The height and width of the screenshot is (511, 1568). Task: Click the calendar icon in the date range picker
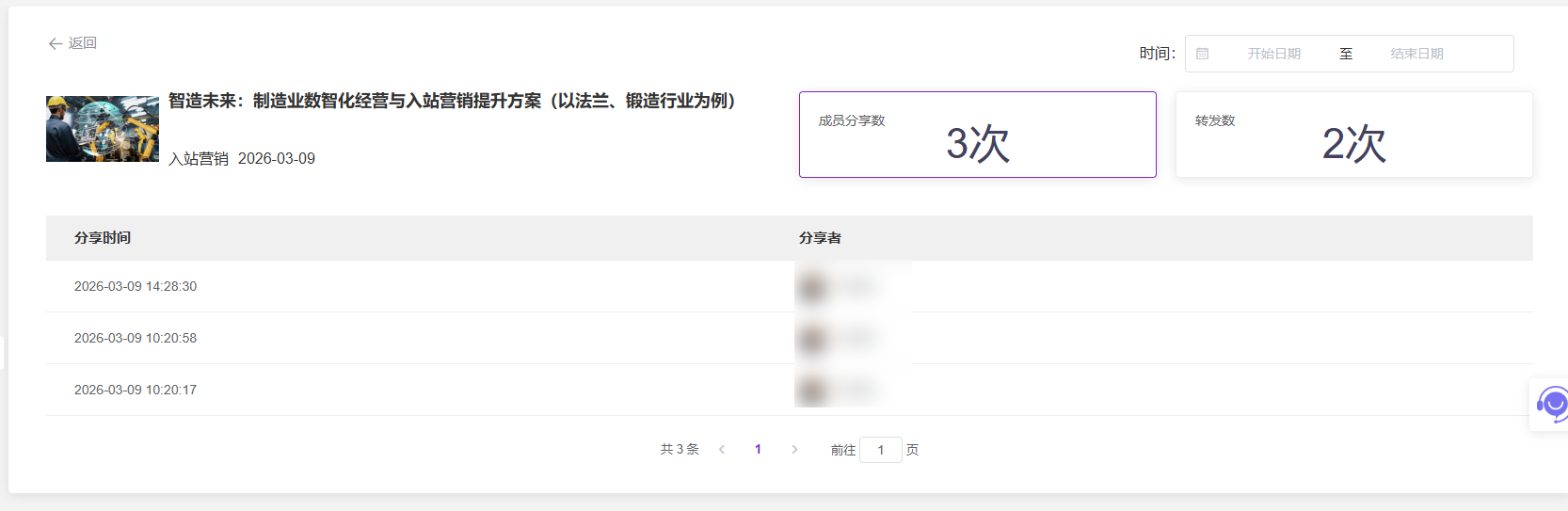pos(1202,54)
